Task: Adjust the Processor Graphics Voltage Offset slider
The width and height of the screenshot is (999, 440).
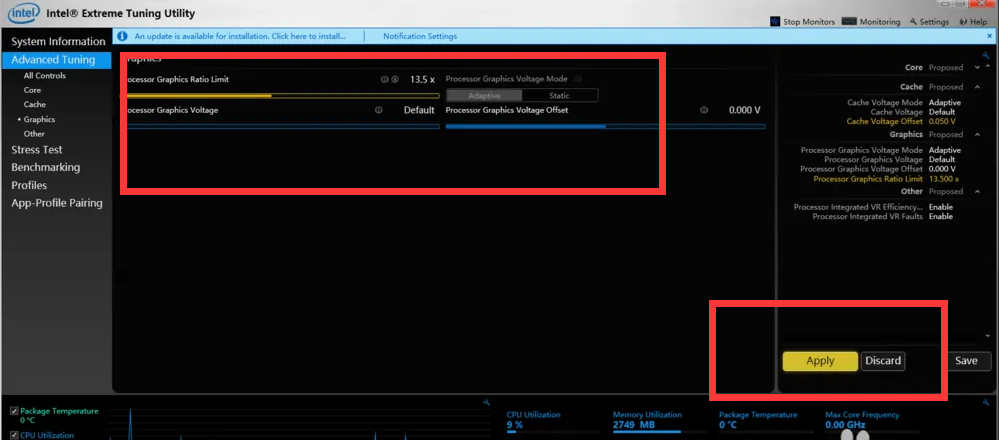Action: pos(605,127)
